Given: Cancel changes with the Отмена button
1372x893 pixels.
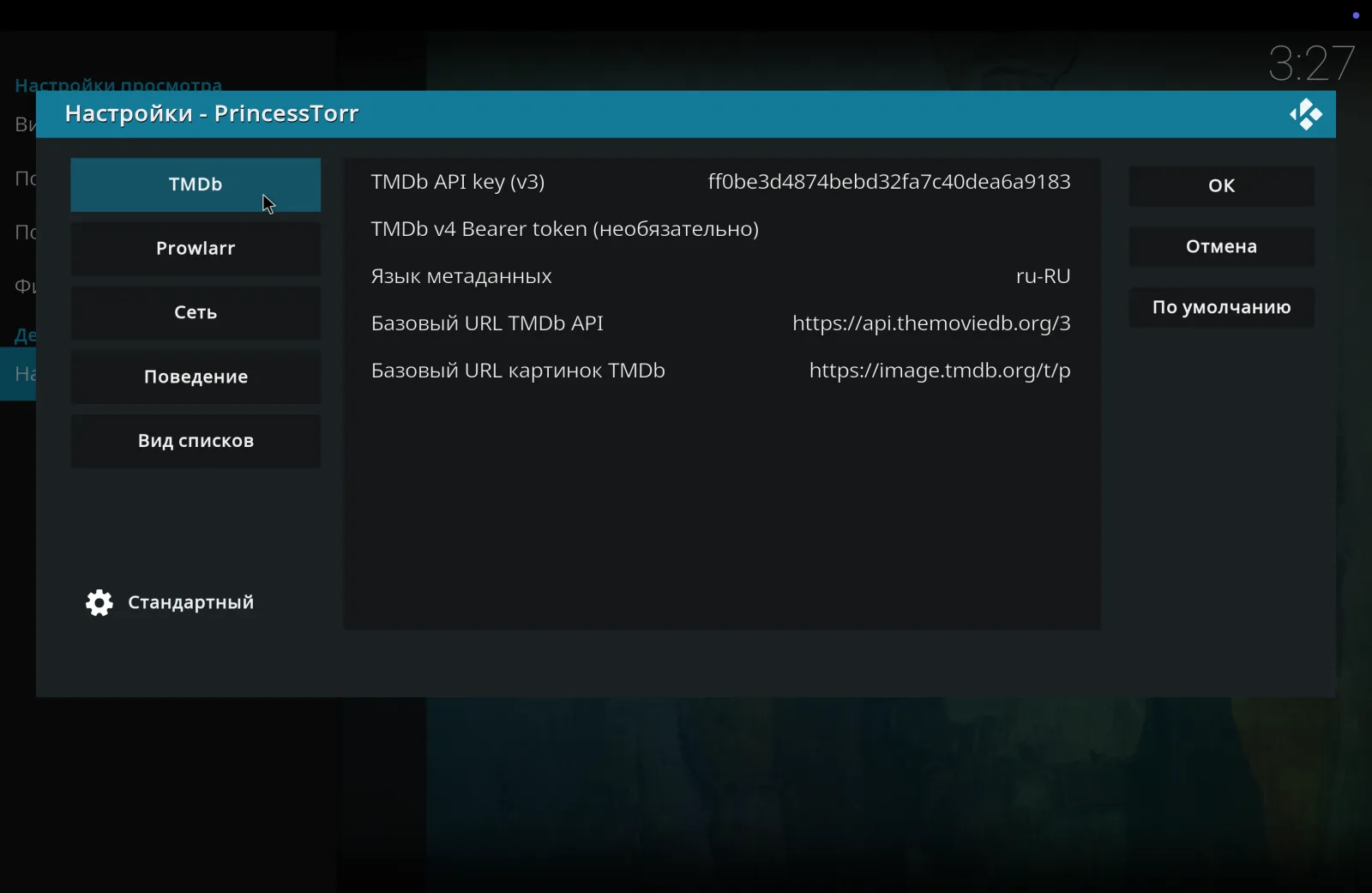Looking at the screenshot, I should point(1221,247).
